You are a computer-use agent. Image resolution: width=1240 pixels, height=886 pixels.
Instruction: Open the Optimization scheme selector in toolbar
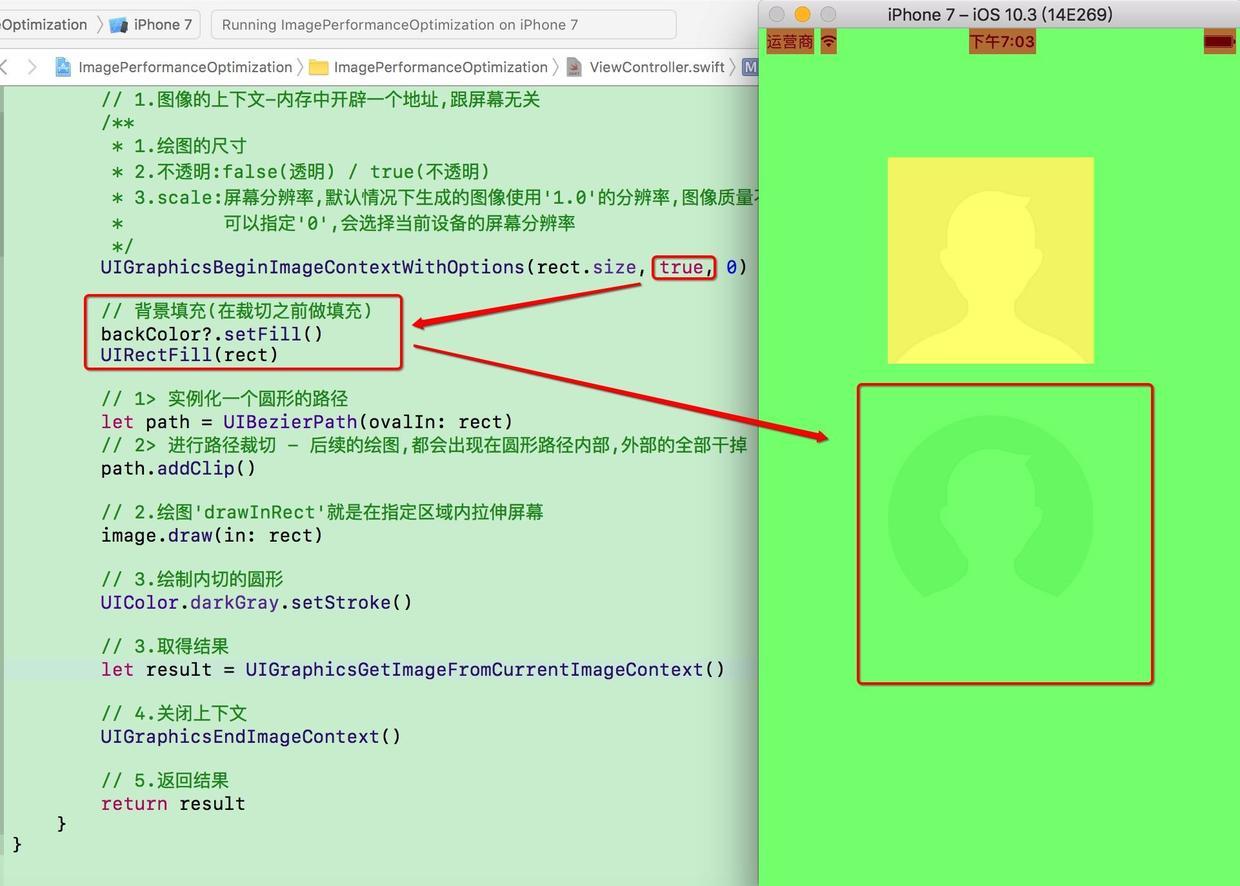pyautogui.click(x=43, y=24)
